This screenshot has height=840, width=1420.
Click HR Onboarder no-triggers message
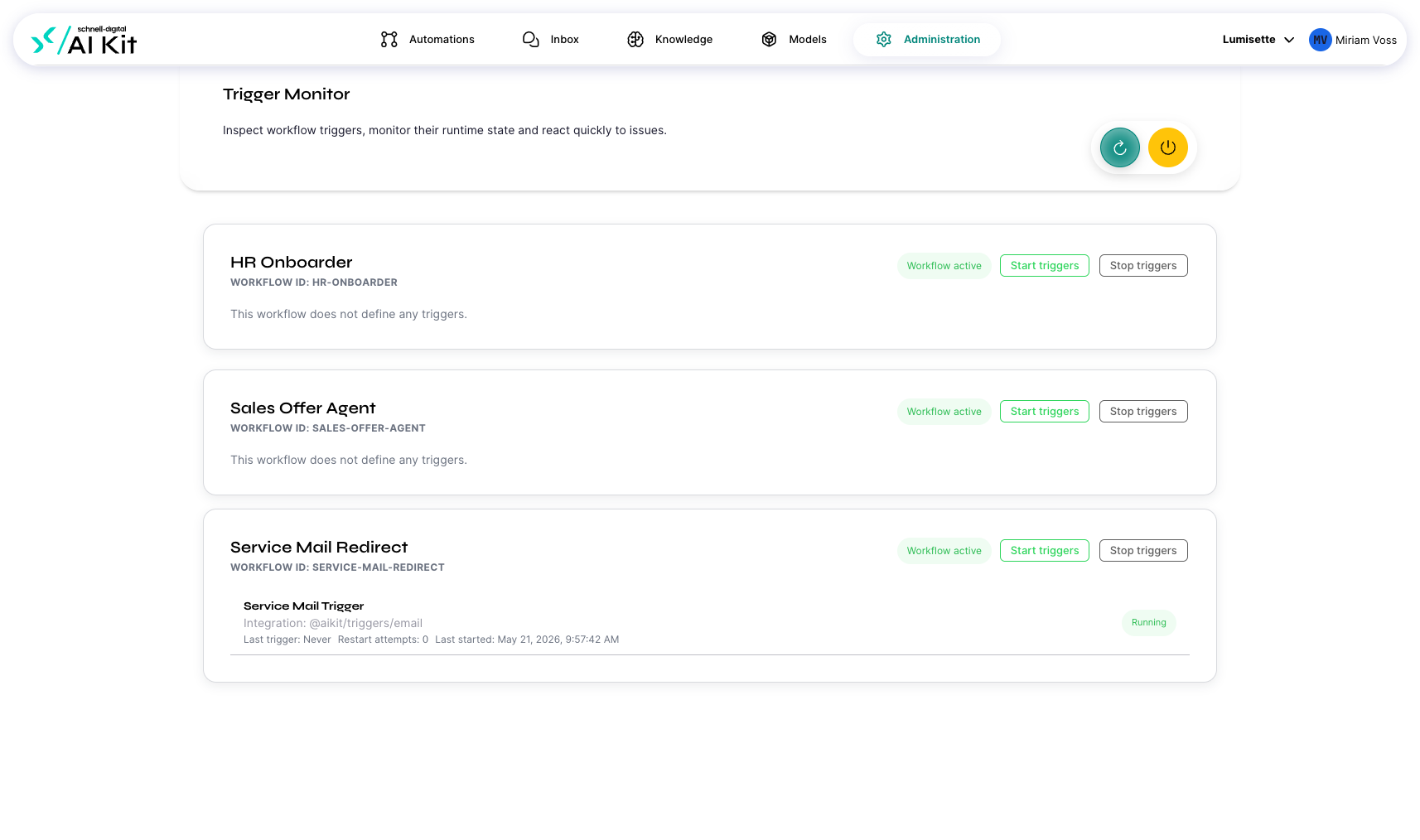(349, 315)
